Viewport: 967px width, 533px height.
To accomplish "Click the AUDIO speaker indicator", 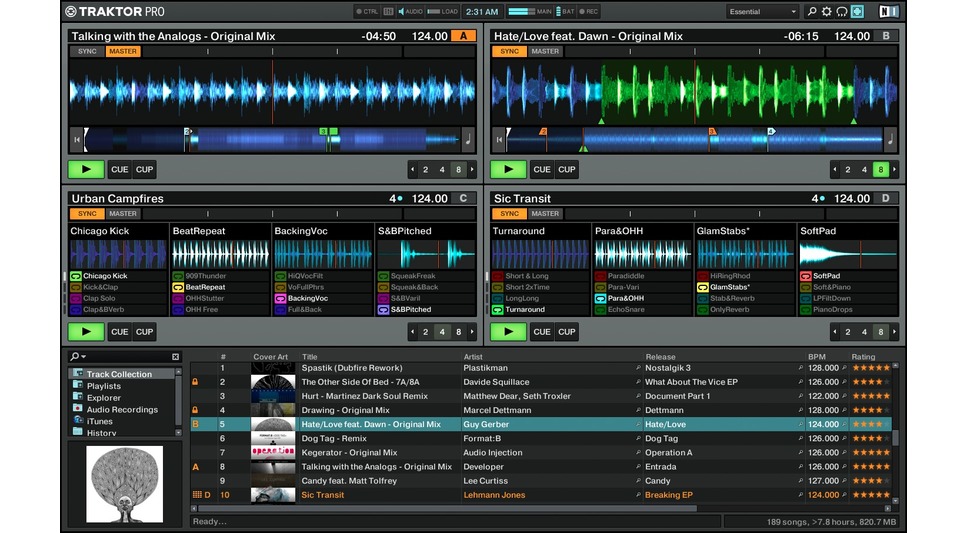I will coord(410,12).
